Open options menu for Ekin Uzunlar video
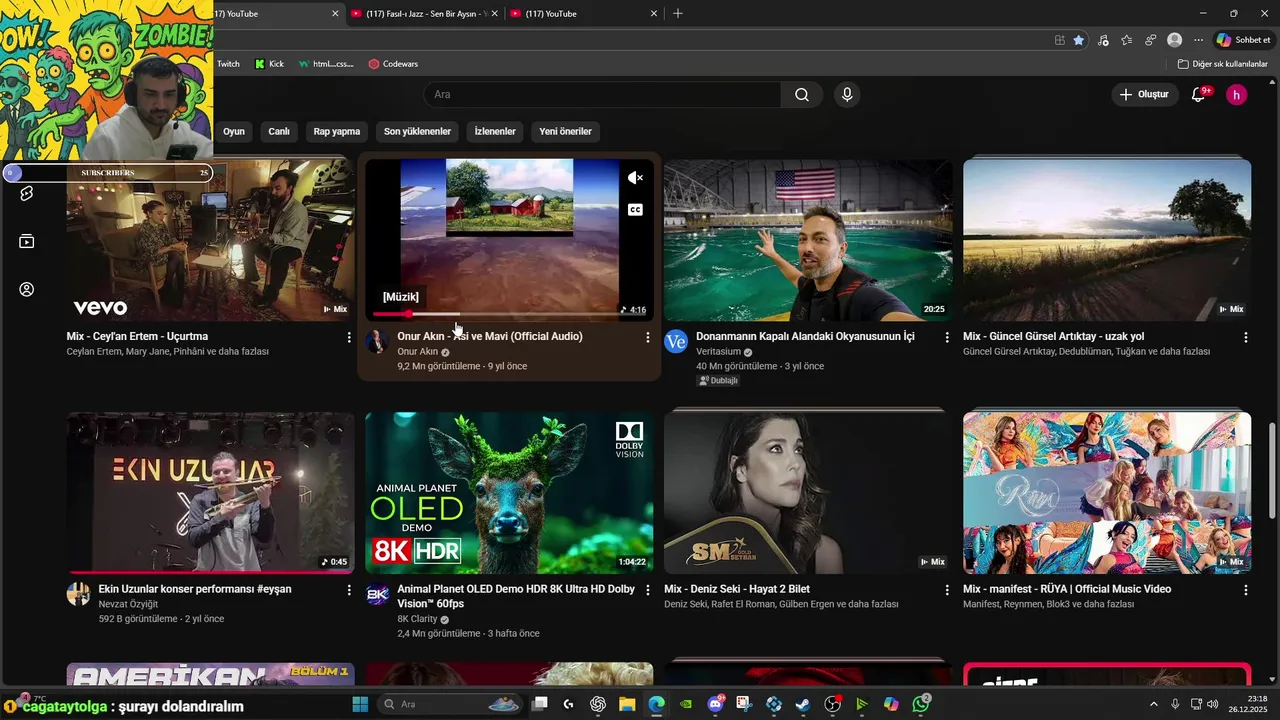 (x=349, y=590)
